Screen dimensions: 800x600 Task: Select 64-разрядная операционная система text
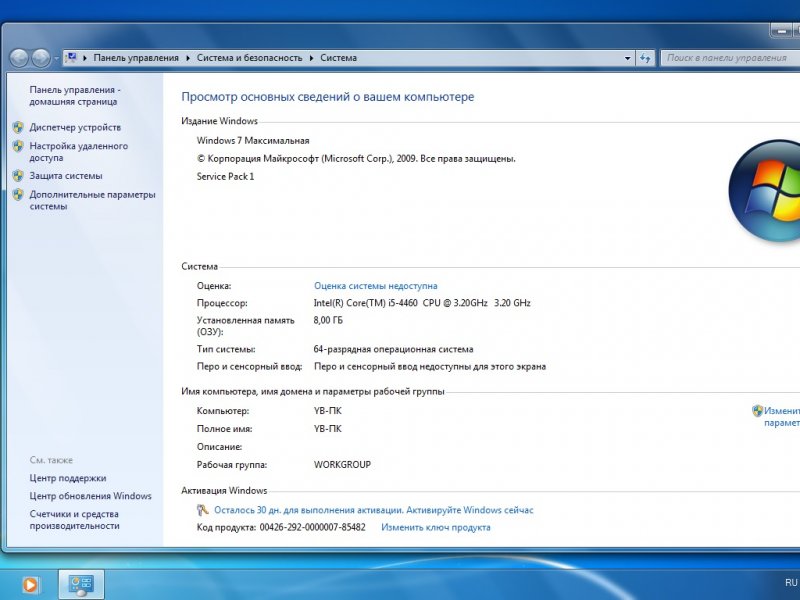(x=393, y=349)
